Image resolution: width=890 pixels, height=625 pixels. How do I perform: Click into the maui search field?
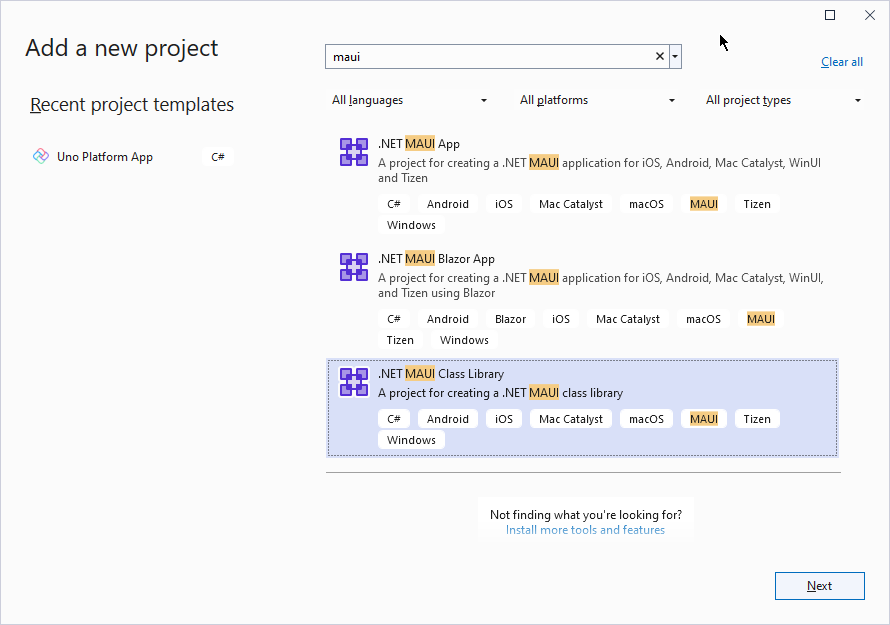[x=490, y=57]
